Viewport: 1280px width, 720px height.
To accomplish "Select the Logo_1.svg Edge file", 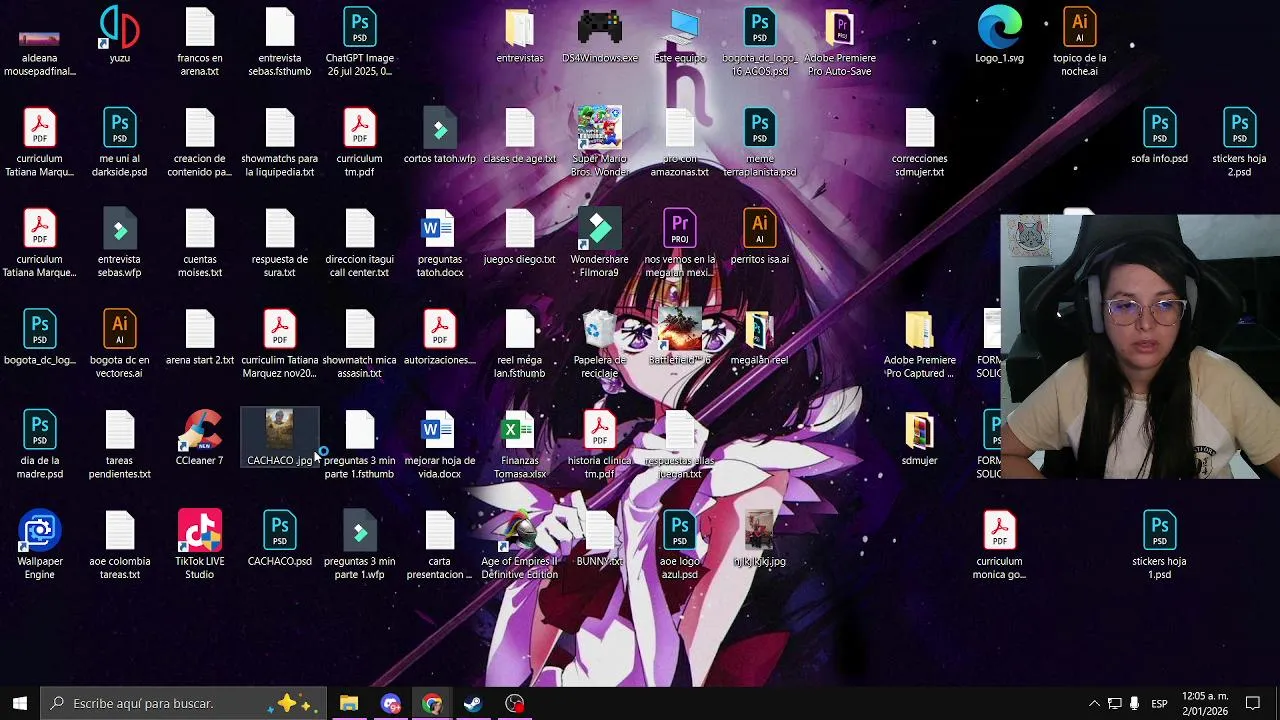I will tap(999, 35).
